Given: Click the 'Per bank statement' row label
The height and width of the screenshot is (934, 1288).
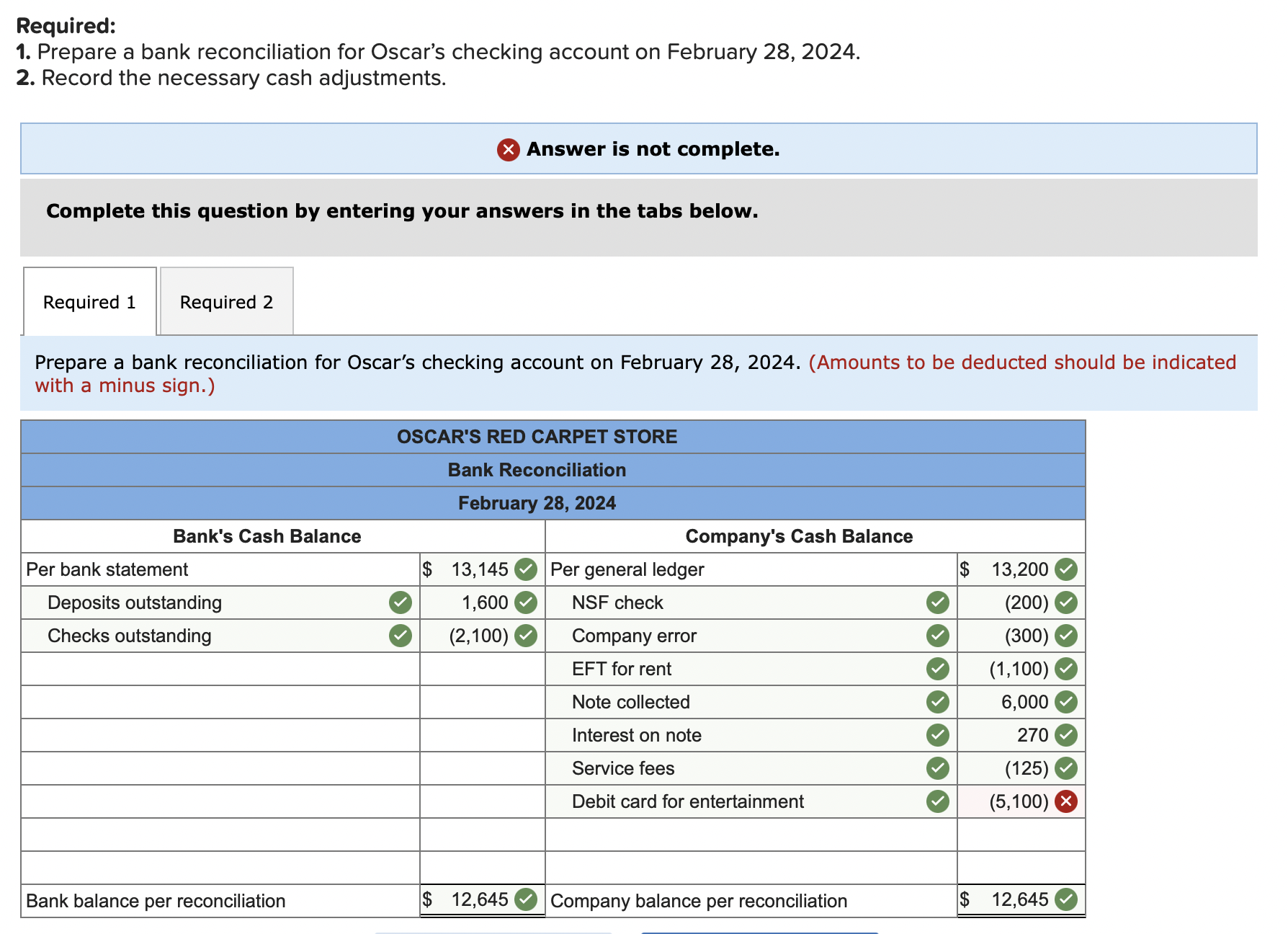Looking at the screenshot, I should pos(107,569).
